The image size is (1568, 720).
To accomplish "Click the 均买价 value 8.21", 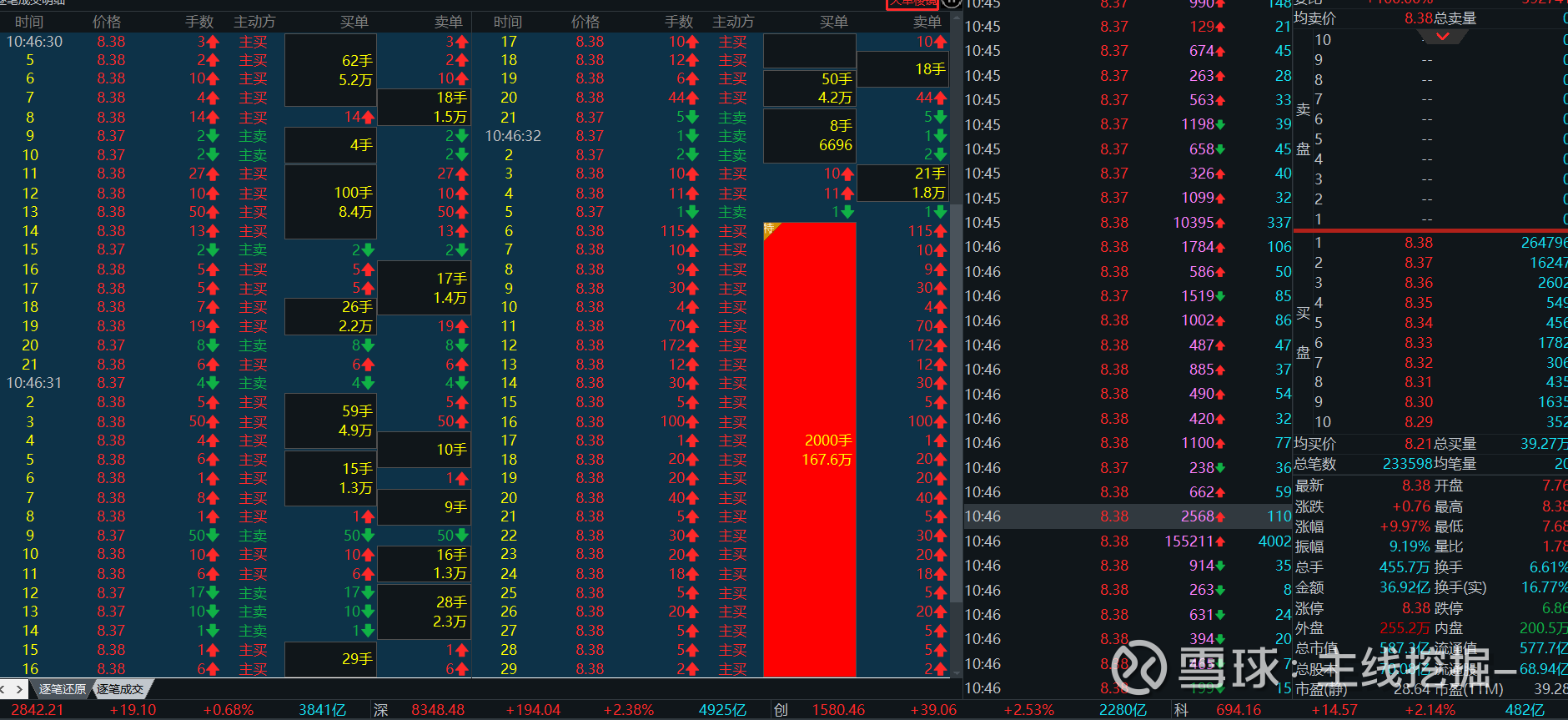I will click(1419, 444).
